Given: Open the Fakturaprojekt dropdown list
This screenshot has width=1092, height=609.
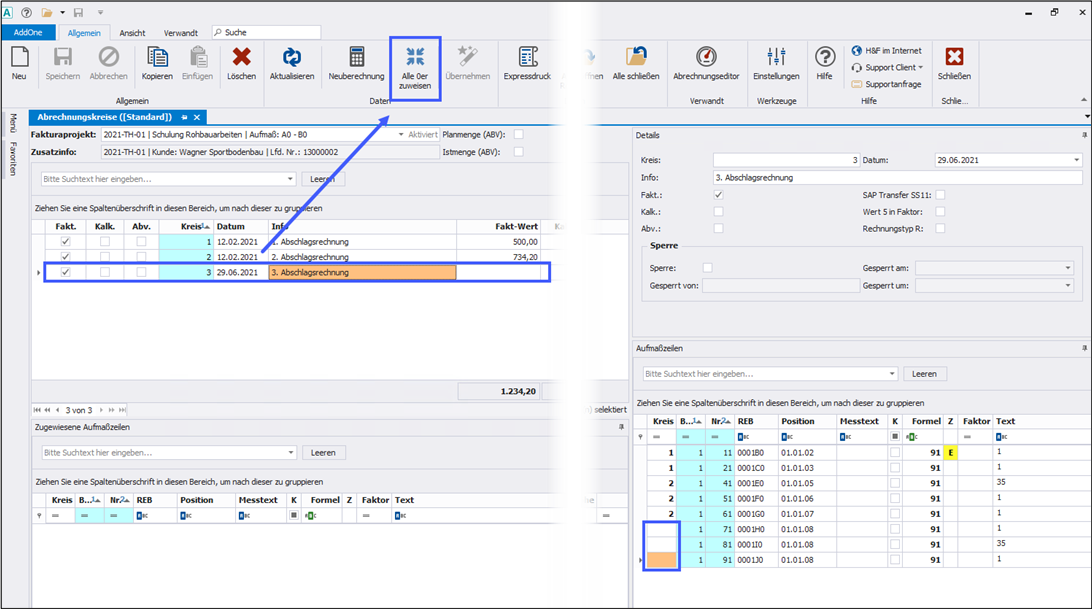Looking at the screenshot, I should click(x=401, y=134).
